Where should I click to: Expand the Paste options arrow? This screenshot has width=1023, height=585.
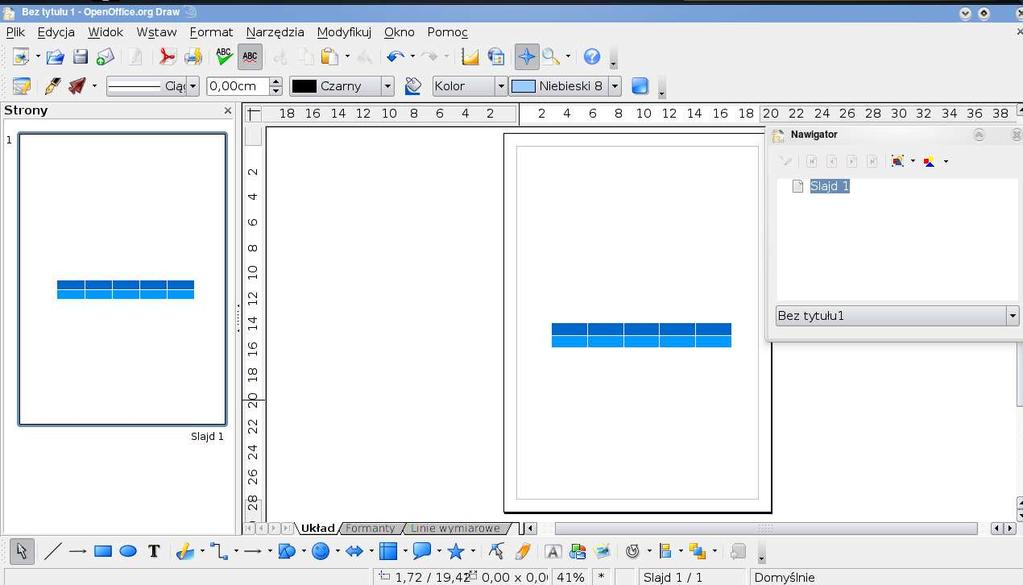tap(347, 57)
